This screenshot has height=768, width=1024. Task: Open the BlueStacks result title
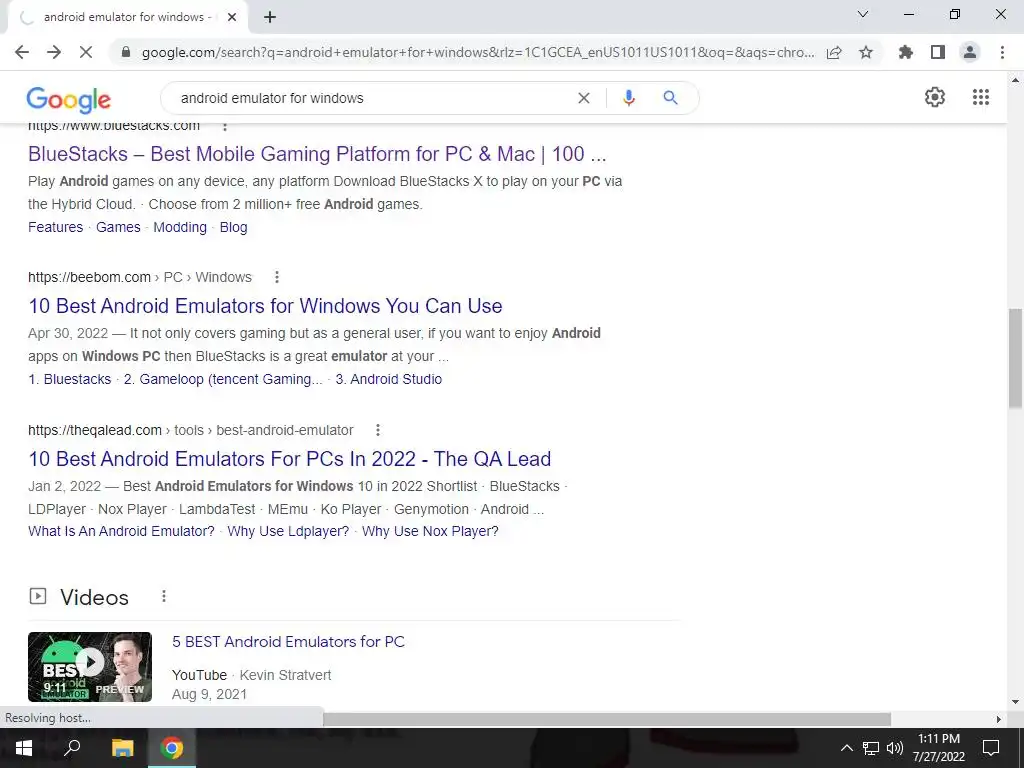pyautogui.click(x=317, y=154)
